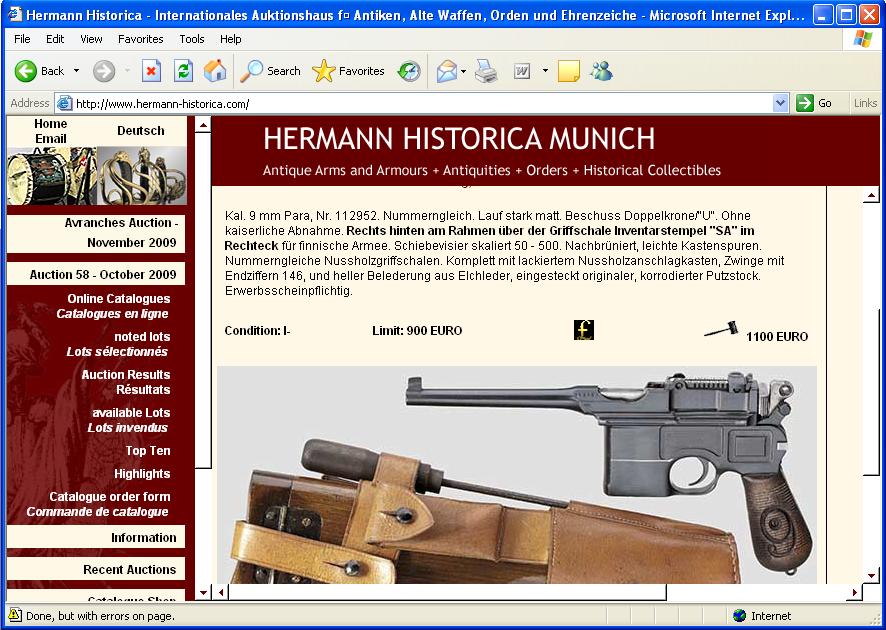
Task: Click the auction hammer icon
Action: pyautogui.click(x=722, y=329)
